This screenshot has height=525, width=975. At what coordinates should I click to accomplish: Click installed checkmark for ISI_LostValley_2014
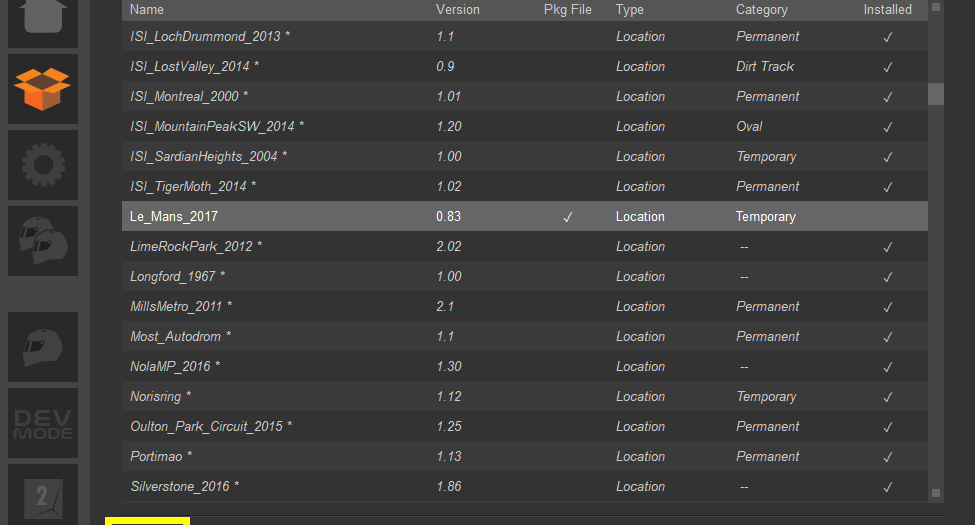tap(887, 67)
